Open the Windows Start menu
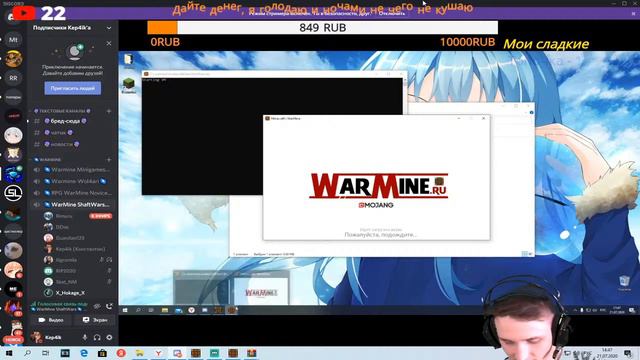The image size is (640, 360). (9, 353)
